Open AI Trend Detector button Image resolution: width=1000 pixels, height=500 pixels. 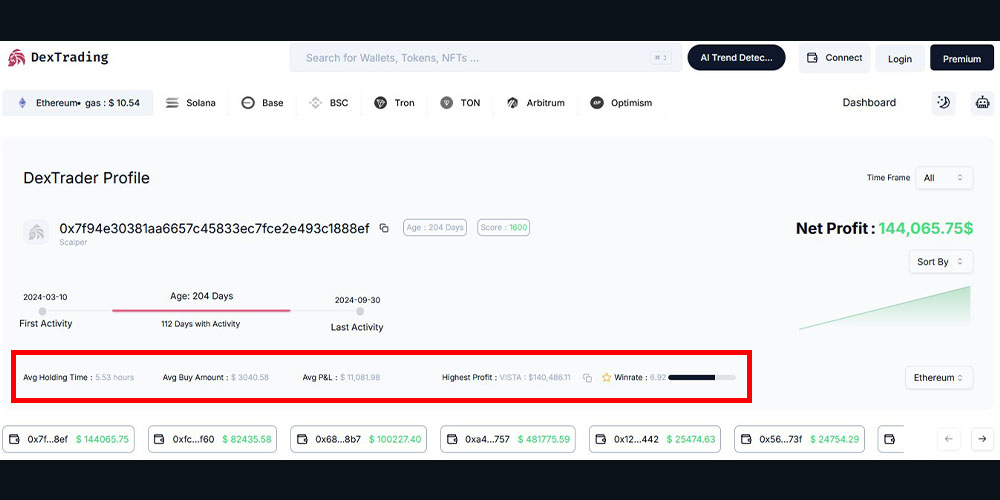[x=736, y=57]
